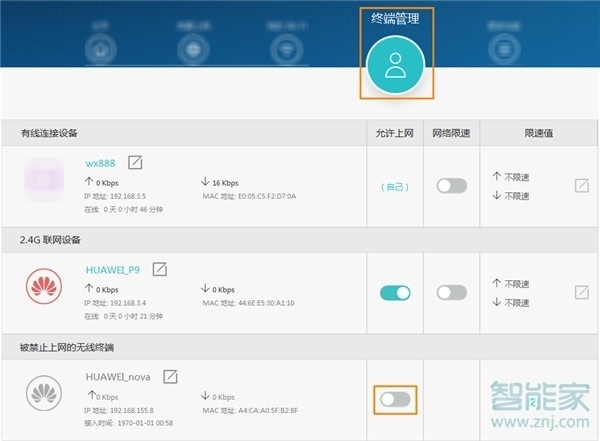Click the 网络限速 column header
This screenshot has height=441, width=600.
451,133
